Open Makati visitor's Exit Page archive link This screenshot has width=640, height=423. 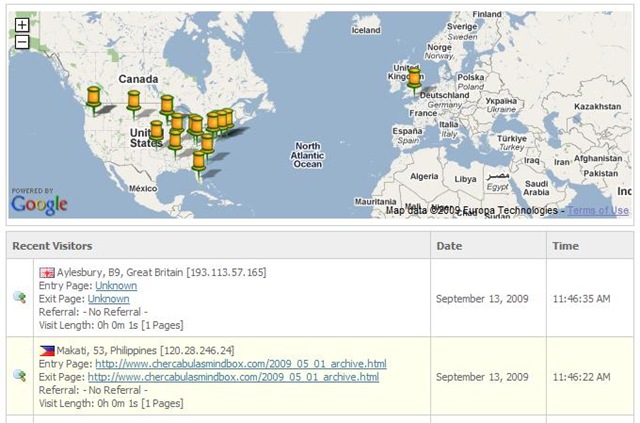coord(233,376)
